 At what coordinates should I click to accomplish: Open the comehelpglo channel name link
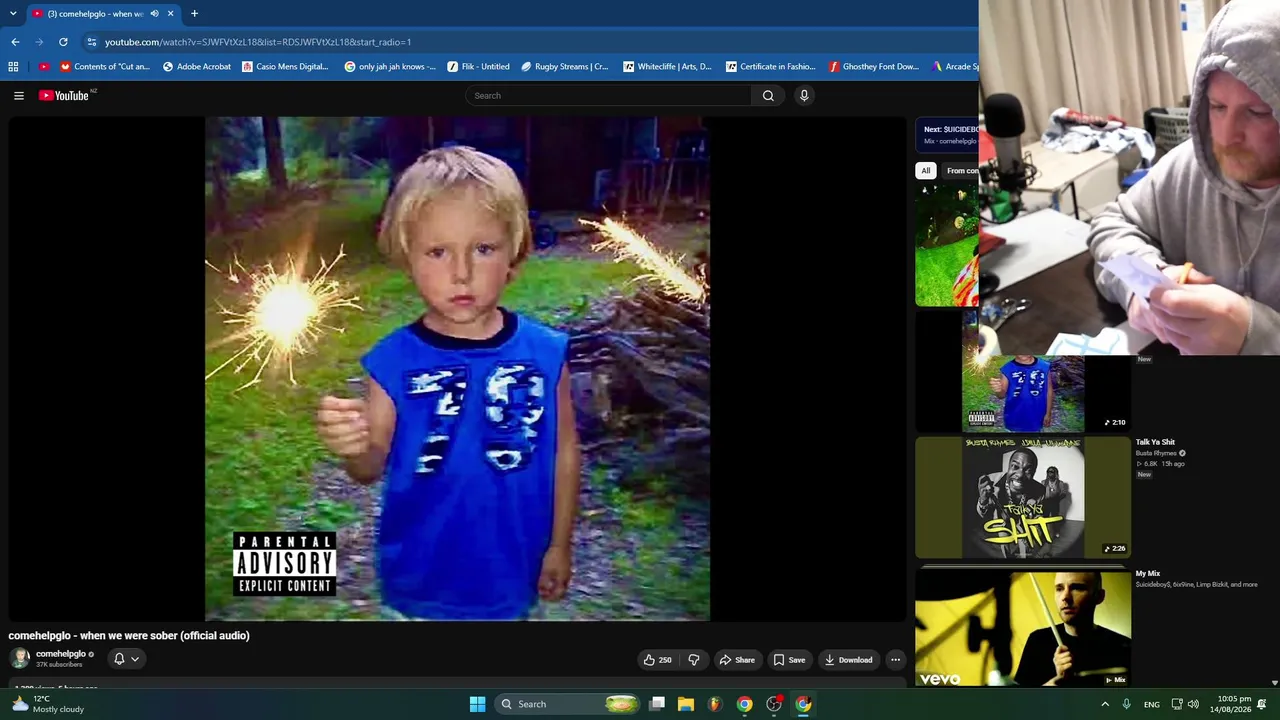(61, 654)
